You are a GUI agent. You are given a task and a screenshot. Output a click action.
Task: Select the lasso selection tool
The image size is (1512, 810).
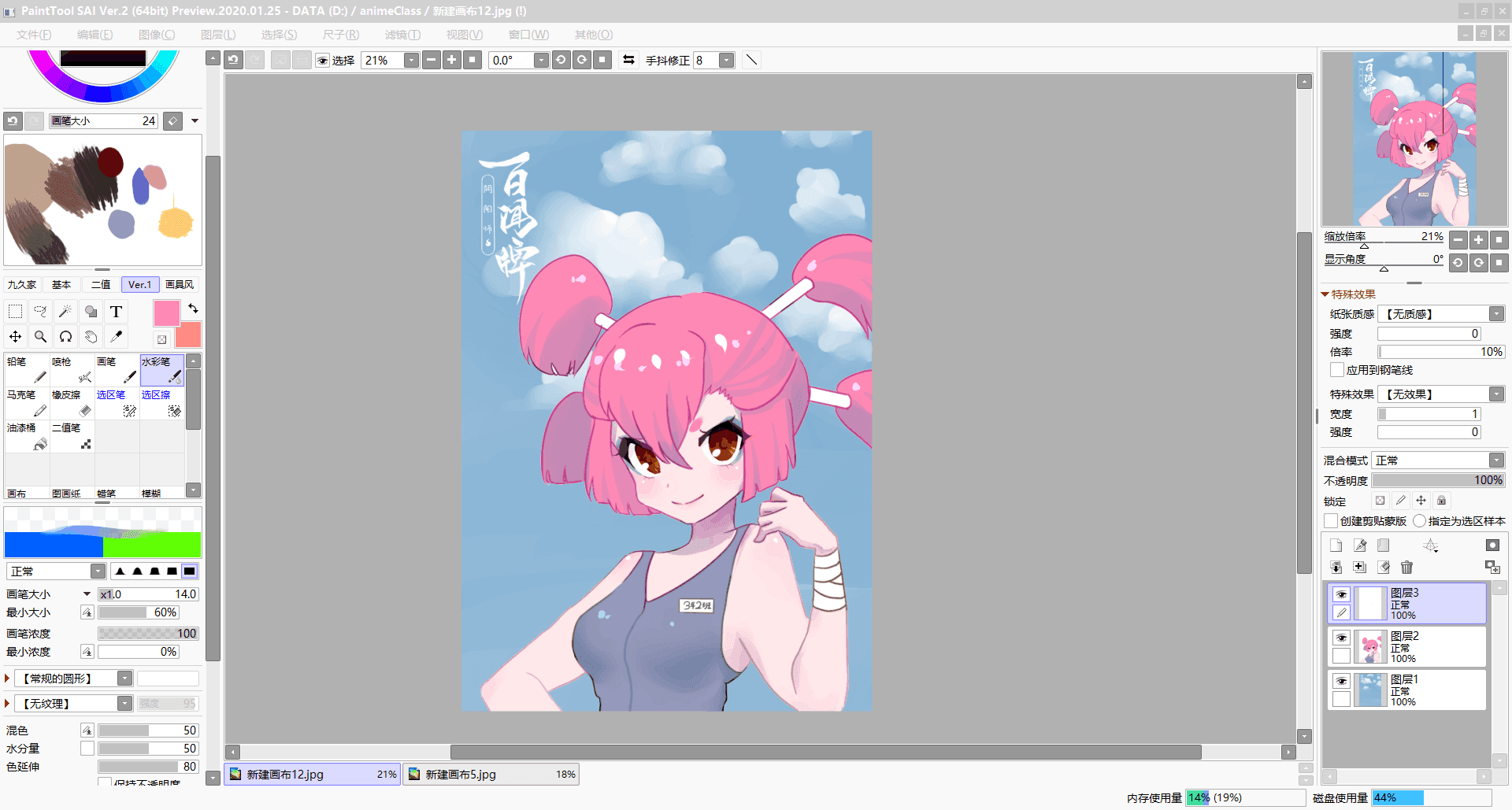click(x=40, y=312)
